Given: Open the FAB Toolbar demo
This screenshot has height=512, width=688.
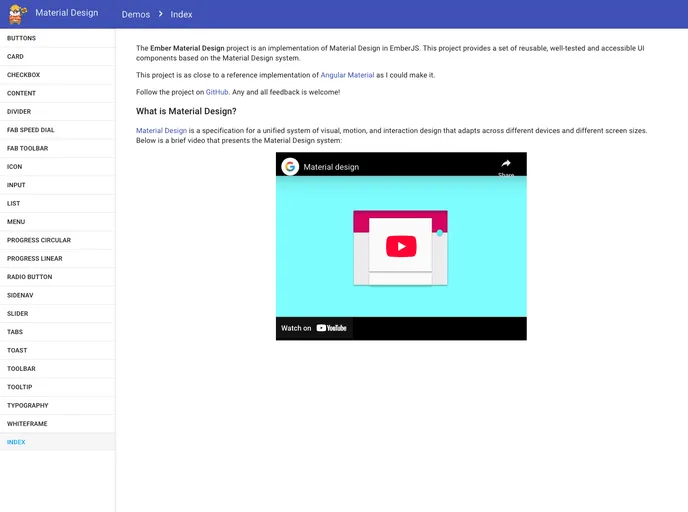Looking at the screenshot, I should (57, 148).
